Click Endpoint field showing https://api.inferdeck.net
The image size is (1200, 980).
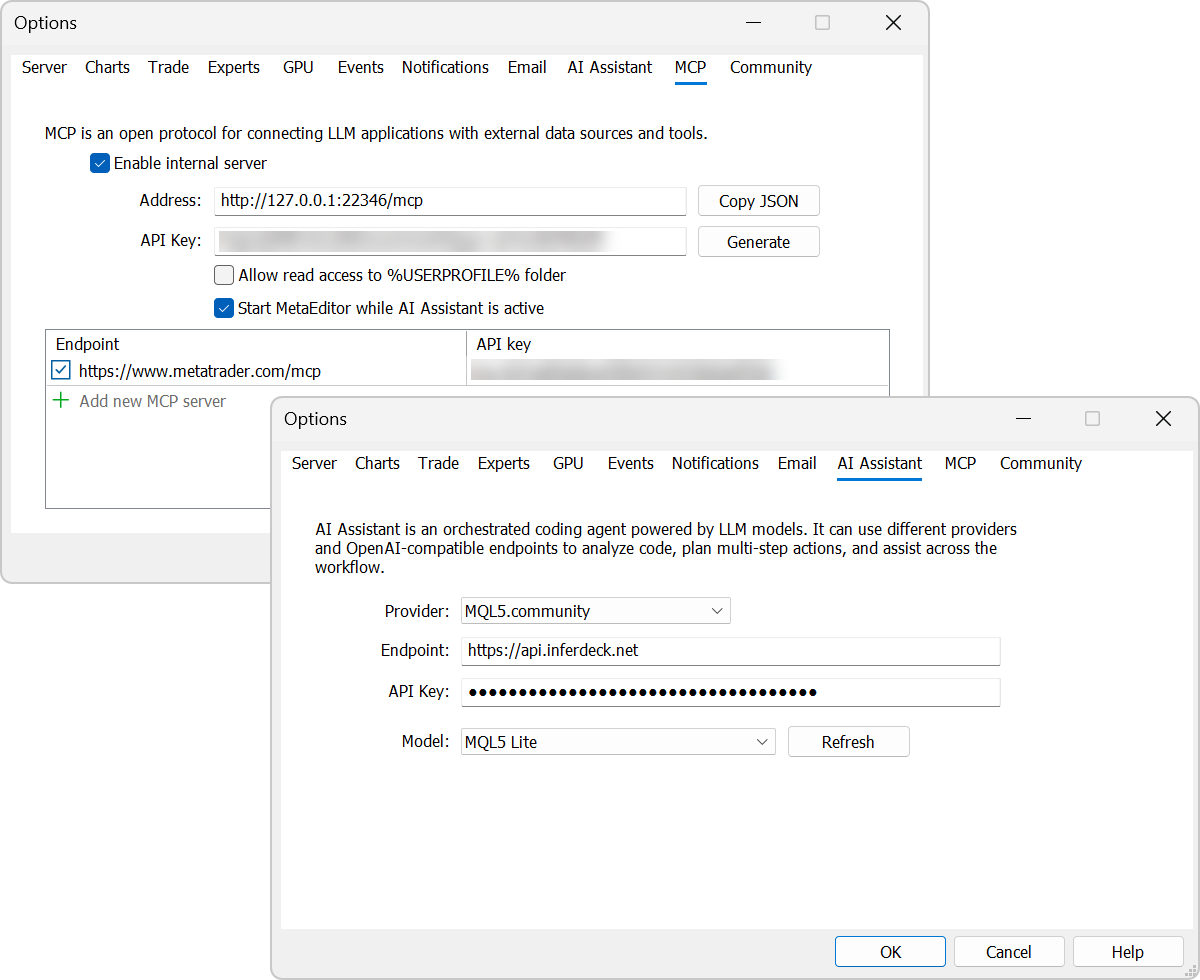tap(730, 651)
